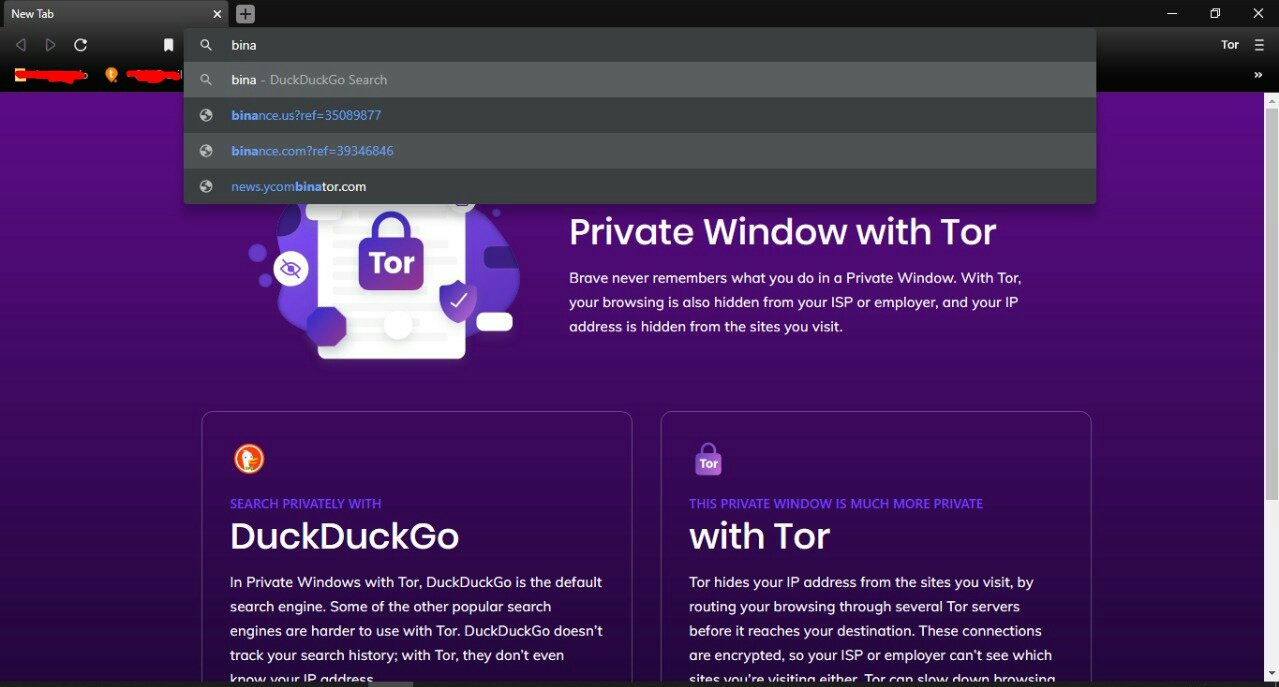The image size is (1279, 687).
Task: Click the Forward navigation arrow
Action: [x=51, y=45]
